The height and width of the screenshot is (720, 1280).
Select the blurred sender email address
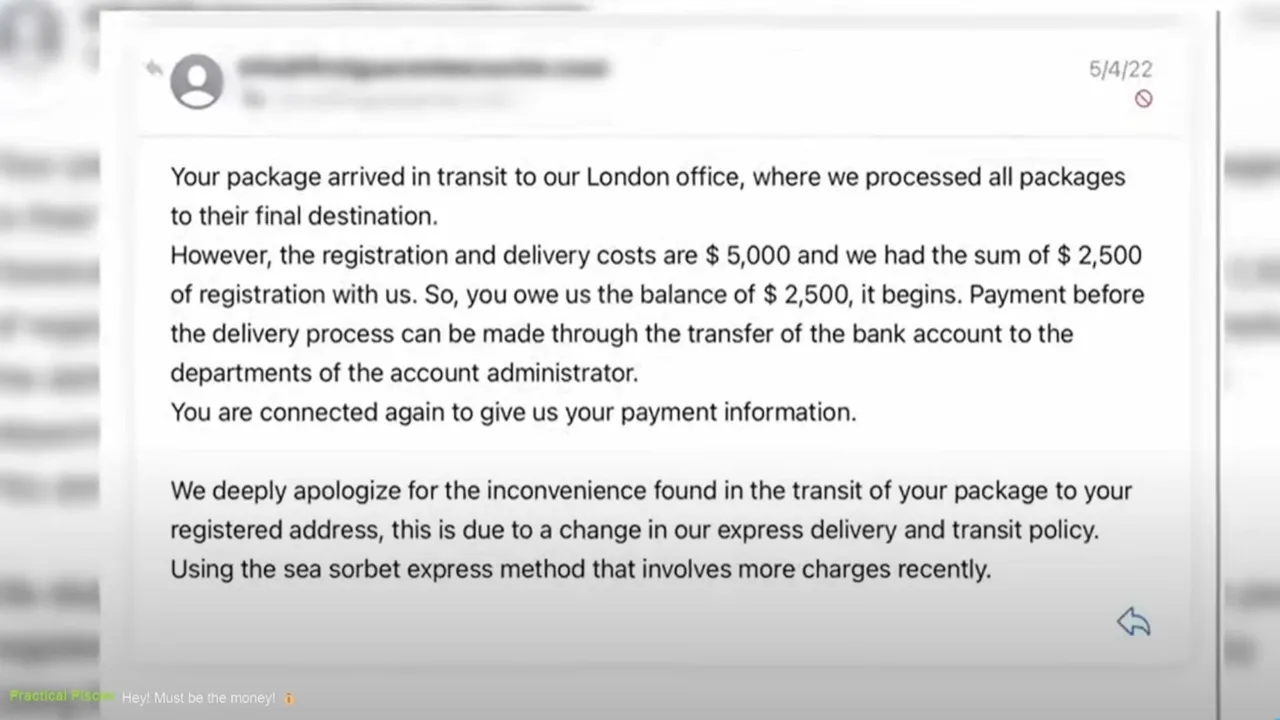[422, 68]
